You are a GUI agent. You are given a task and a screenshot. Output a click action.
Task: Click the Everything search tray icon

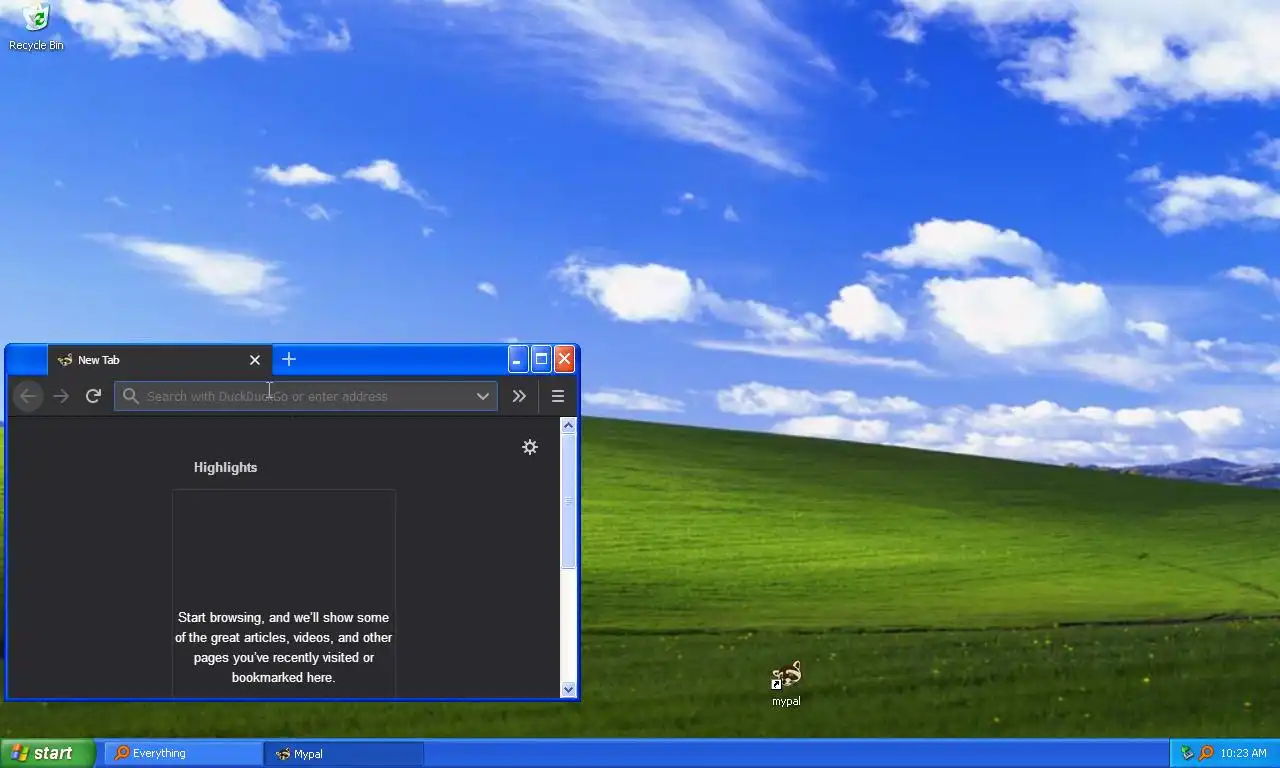pyautogui.click(x=1206, y=753)
